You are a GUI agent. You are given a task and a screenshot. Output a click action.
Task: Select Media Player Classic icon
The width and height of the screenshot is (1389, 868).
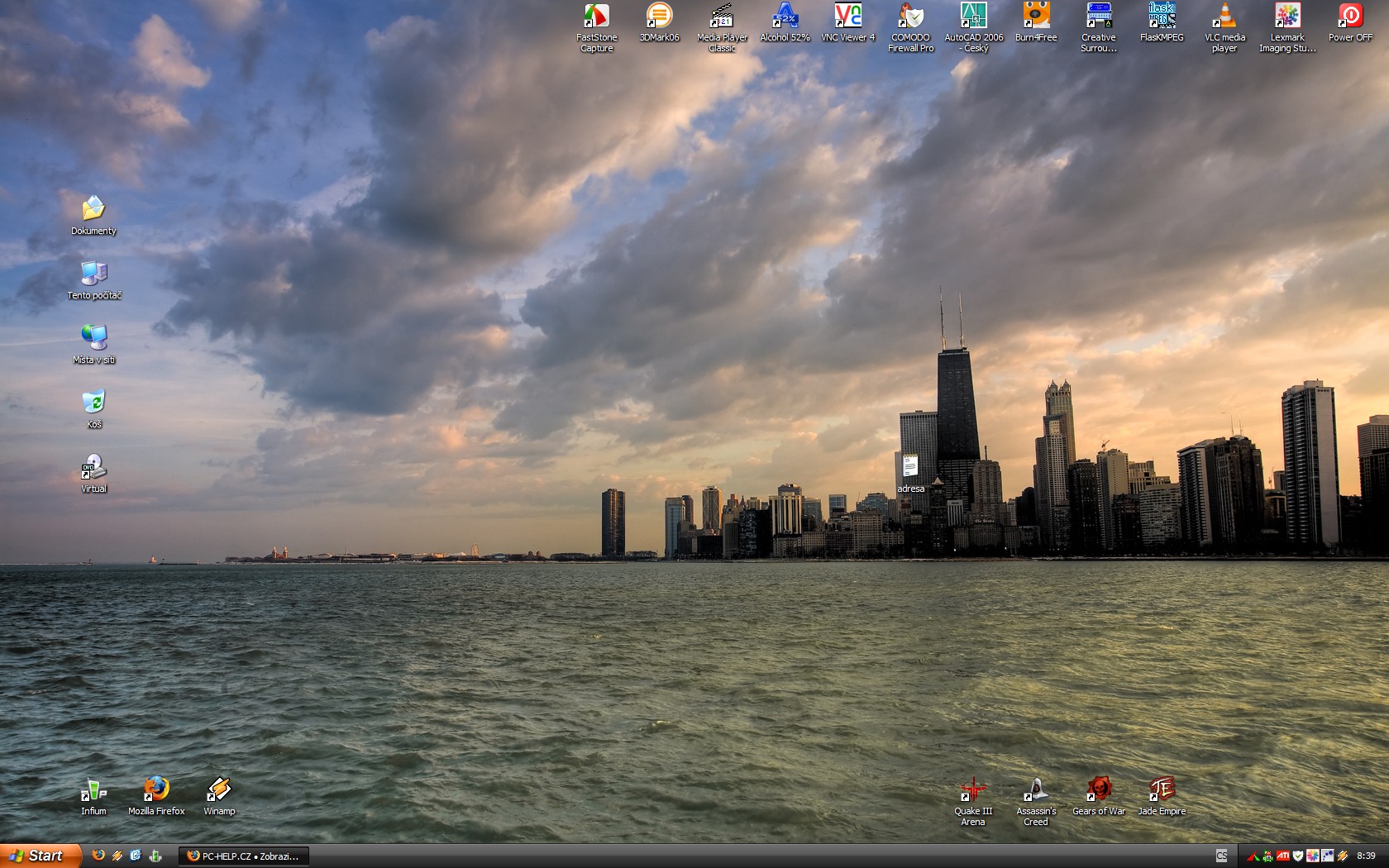[x=722, y=17]
